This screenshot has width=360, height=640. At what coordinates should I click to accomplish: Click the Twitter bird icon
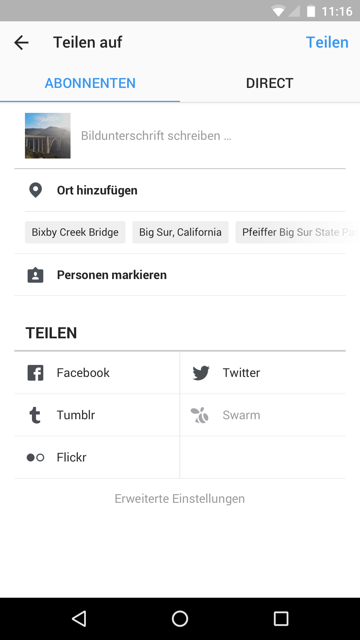[x=201, y=373]
